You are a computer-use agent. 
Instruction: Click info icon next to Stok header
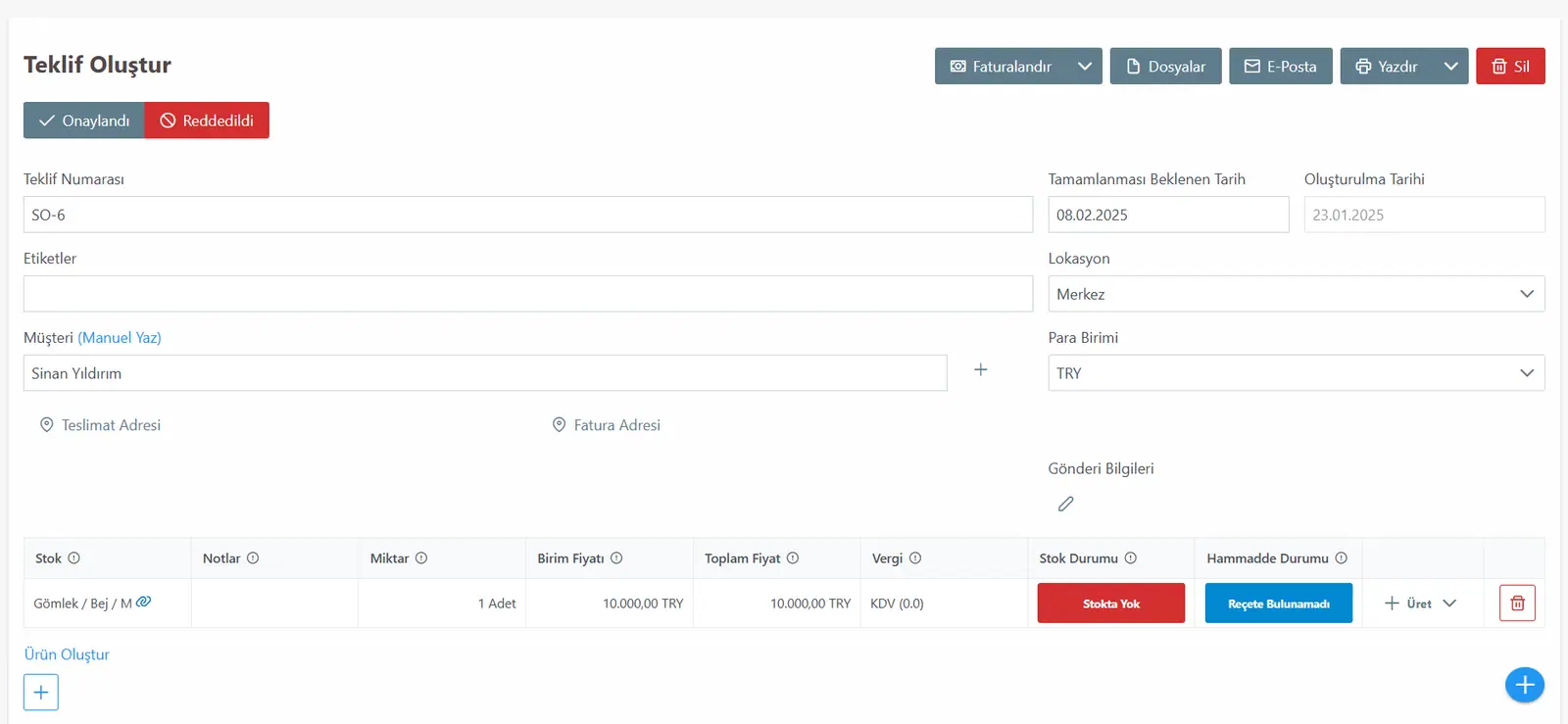pos(73,558)
